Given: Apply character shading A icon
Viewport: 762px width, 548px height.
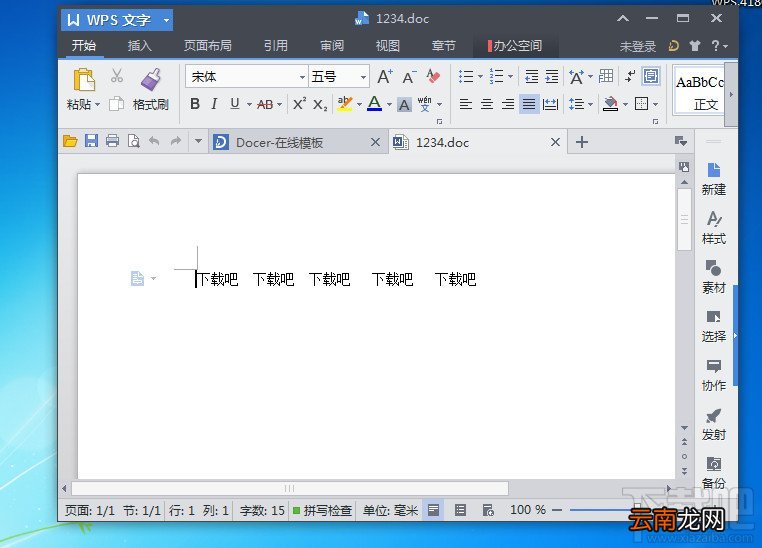Looking at the screenshot, I should pos(404,104).
